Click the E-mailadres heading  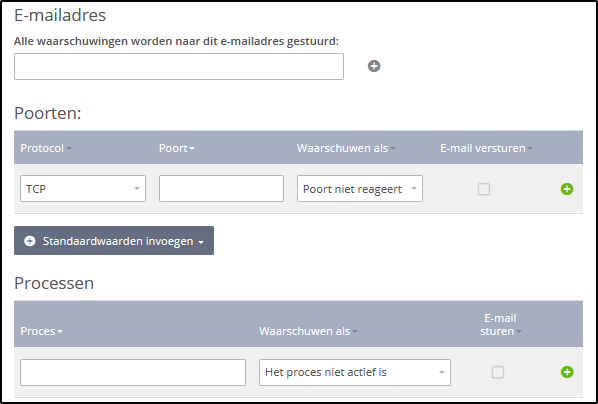[60, 15]
